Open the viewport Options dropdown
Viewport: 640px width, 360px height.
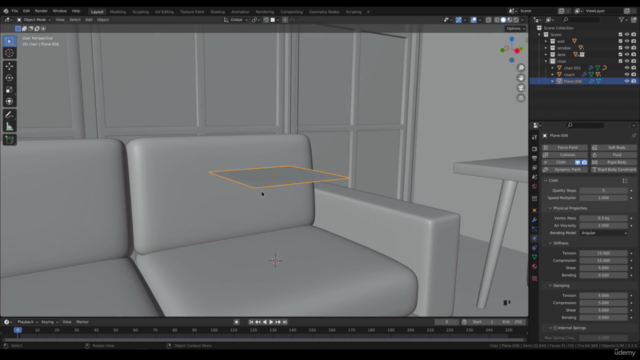pyautogui.click(x=516, y=29)
